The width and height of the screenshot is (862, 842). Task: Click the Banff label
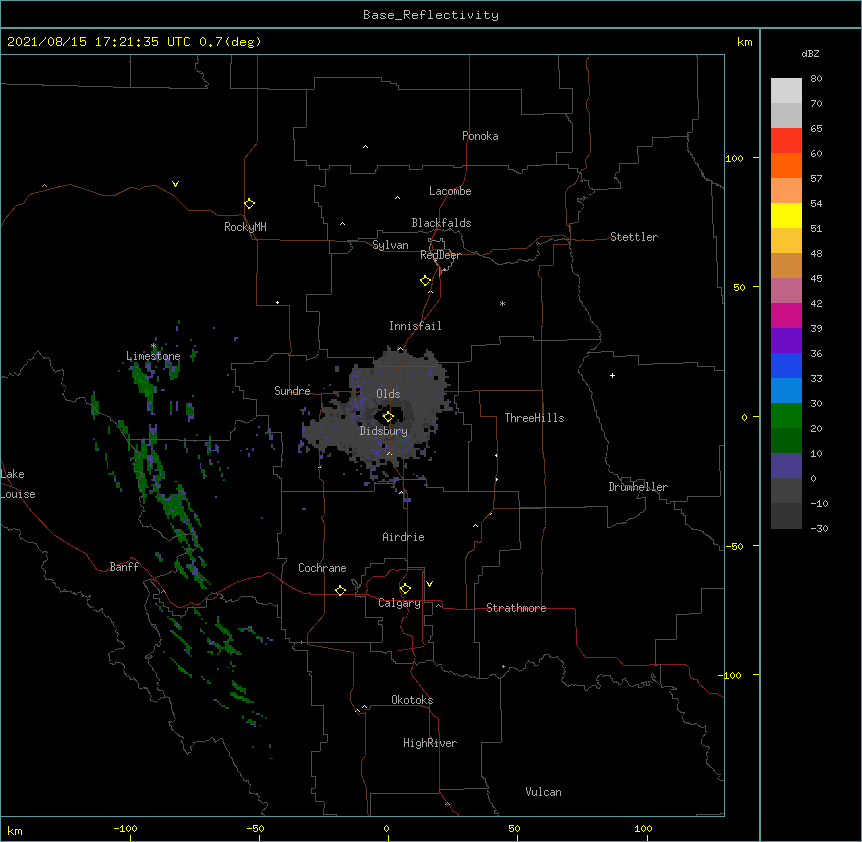(124, 567)
